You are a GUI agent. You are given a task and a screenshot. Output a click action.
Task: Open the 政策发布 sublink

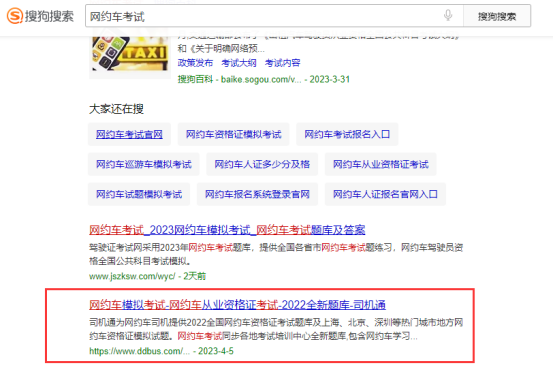[x=195, y=63]
